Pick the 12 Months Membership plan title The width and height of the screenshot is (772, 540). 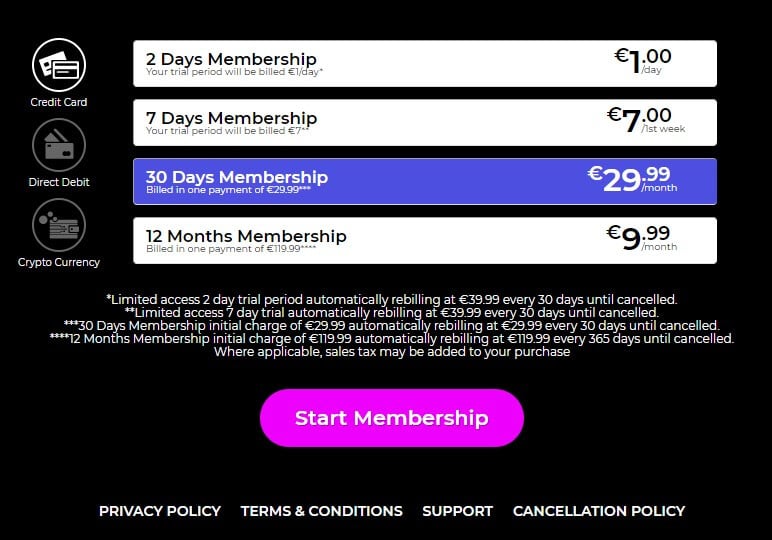[246, 236]
